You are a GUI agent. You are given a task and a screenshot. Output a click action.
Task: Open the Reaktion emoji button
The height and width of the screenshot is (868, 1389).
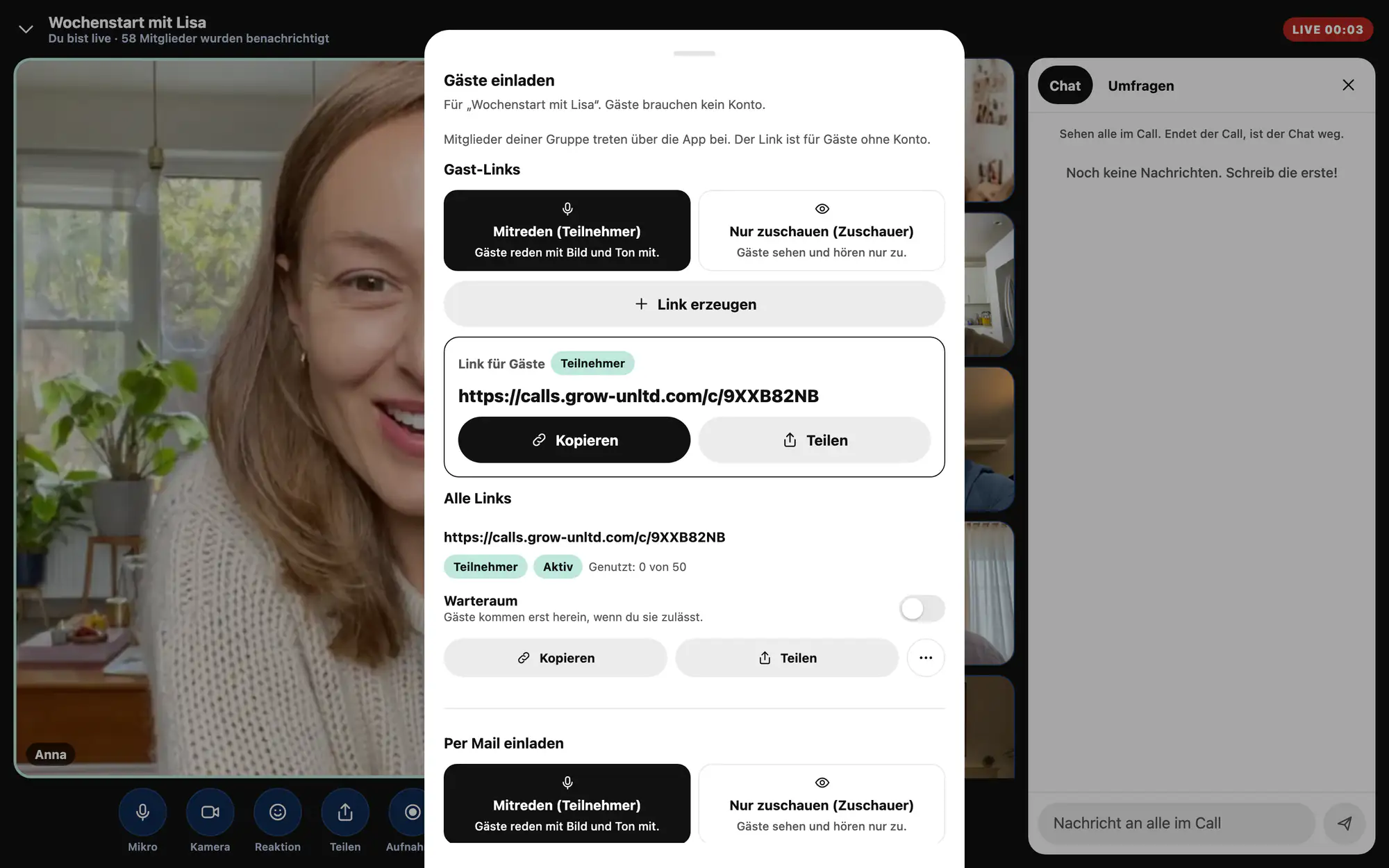278,812
